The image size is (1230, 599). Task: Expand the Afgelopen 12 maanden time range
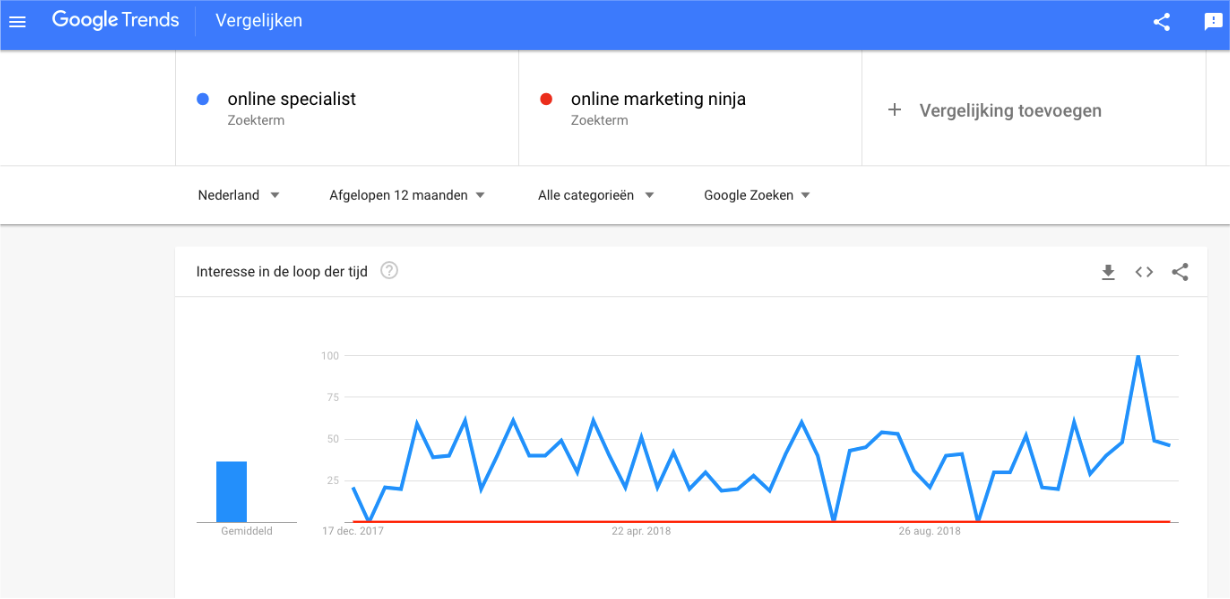click(x=407, y=195)
